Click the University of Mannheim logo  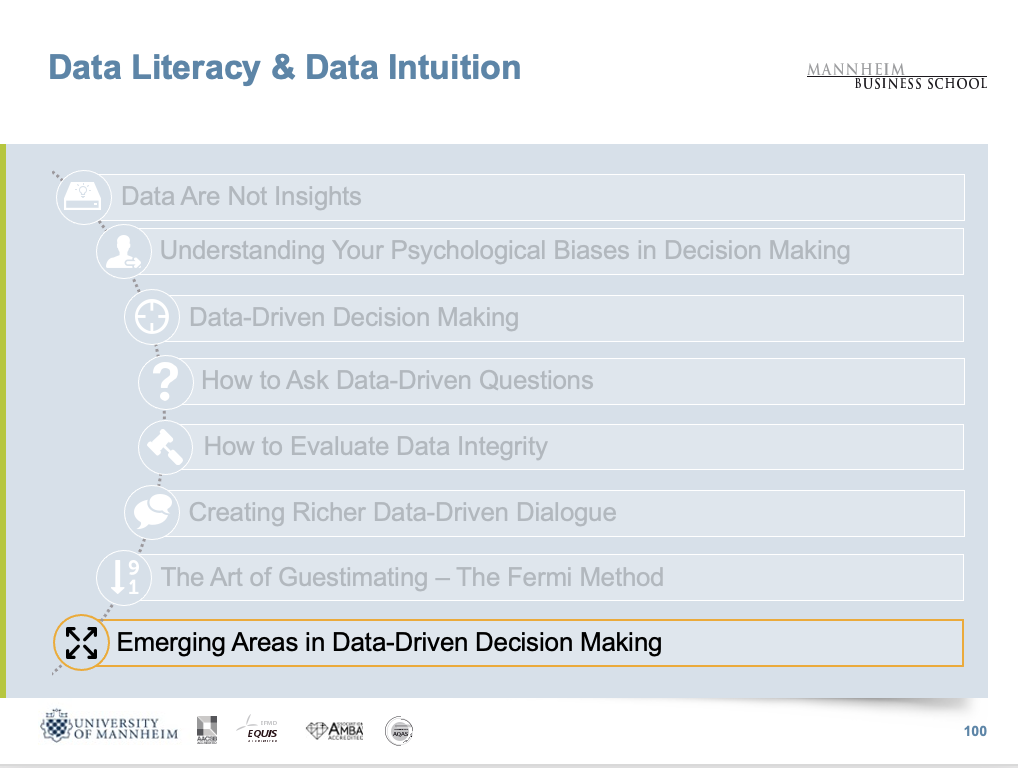point(109,729)
